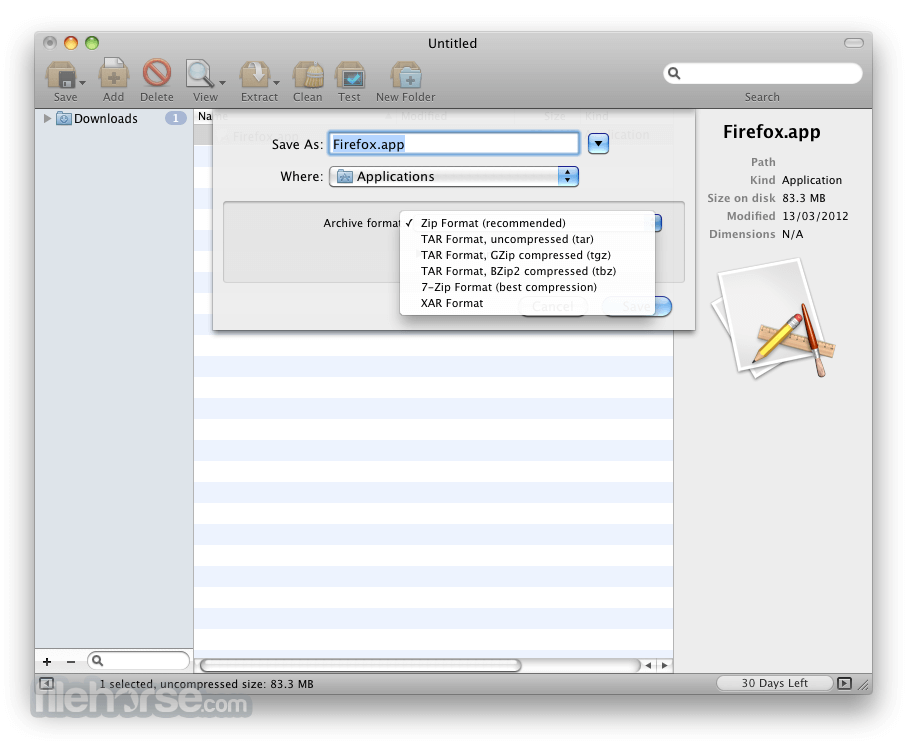Image resolution: width=921 pixels, height=748 pixels.
Task: Click the 30 Days Left button
Action: pyautogui.click(x=774, y=683)
